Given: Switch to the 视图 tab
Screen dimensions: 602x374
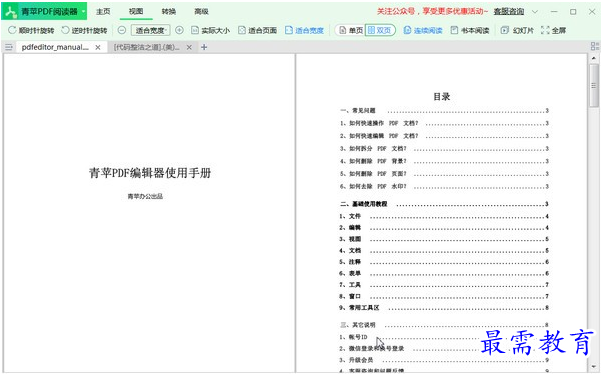Looking at the screenshot, I should 136,11.
